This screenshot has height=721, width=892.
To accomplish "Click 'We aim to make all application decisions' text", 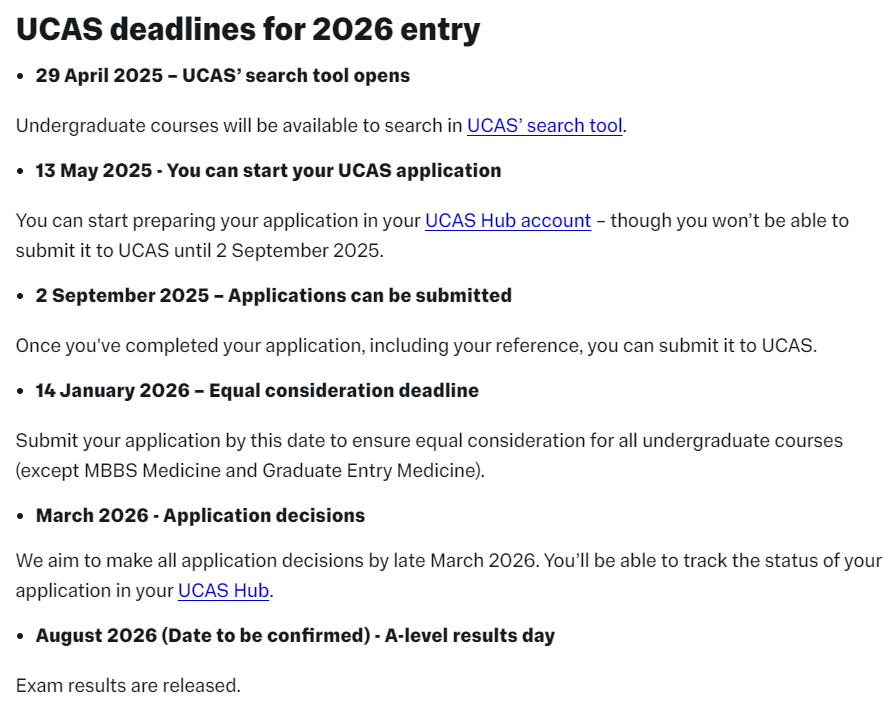I will (x=270, y=561).
